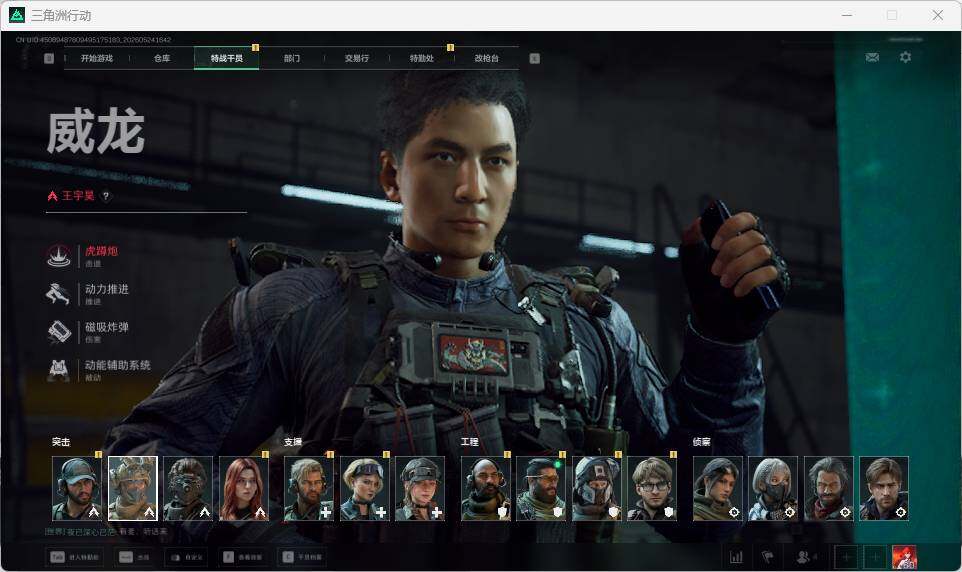Screen dimensions: 962x572
Task: Click the 虎蹲炮 skill name
Action: point(101,251)
